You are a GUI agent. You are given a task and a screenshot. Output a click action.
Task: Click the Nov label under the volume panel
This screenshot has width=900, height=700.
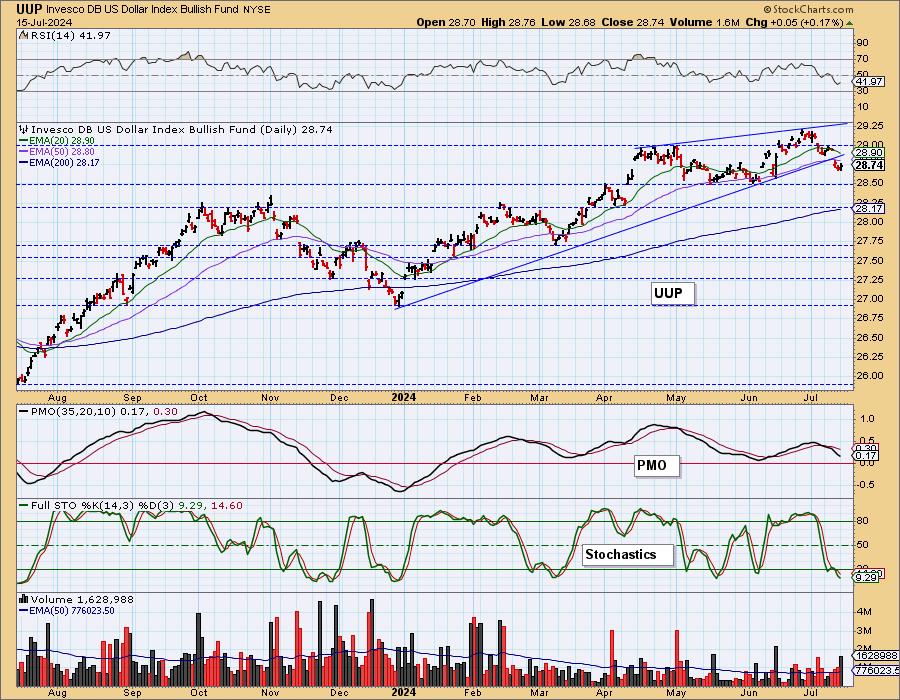270,692
